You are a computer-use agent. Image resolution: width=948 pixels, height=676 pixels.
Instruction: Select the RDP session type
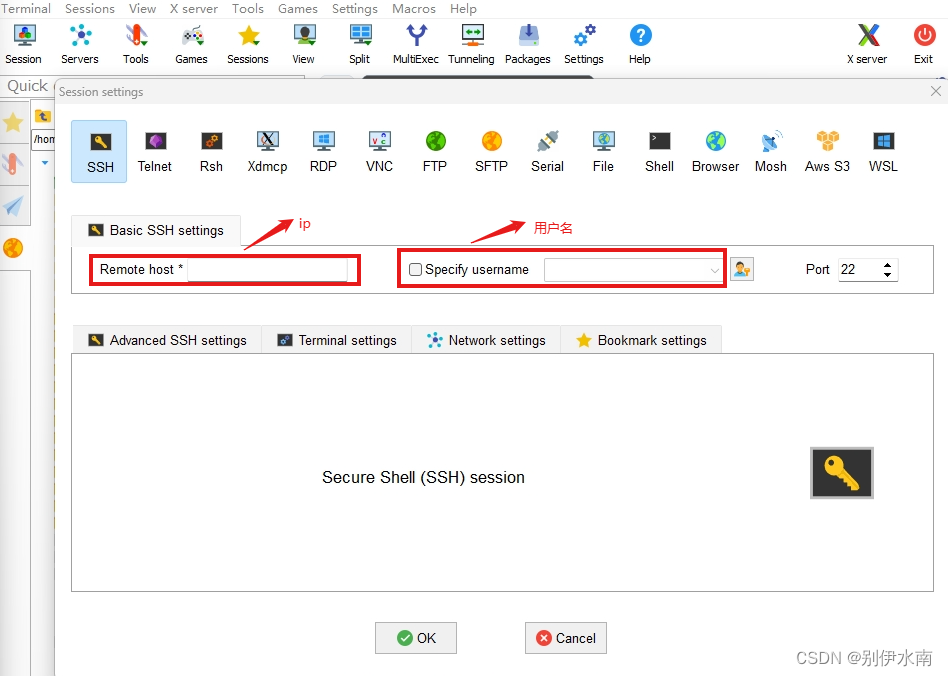pyautogui.click(x=323, y=151)
